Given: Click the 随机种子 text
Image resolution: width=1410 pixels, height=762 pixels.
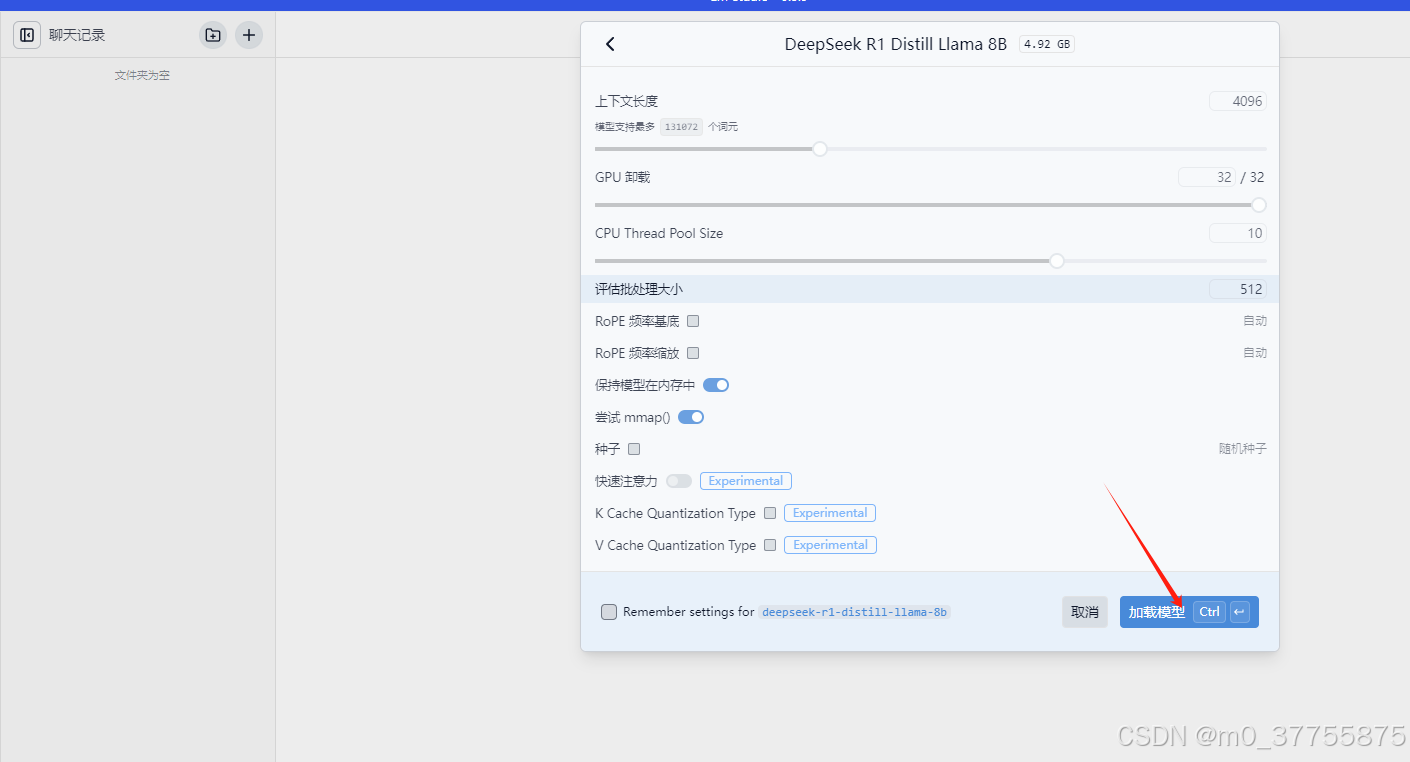Looking at the screenshot, I should pos(1243,449).
